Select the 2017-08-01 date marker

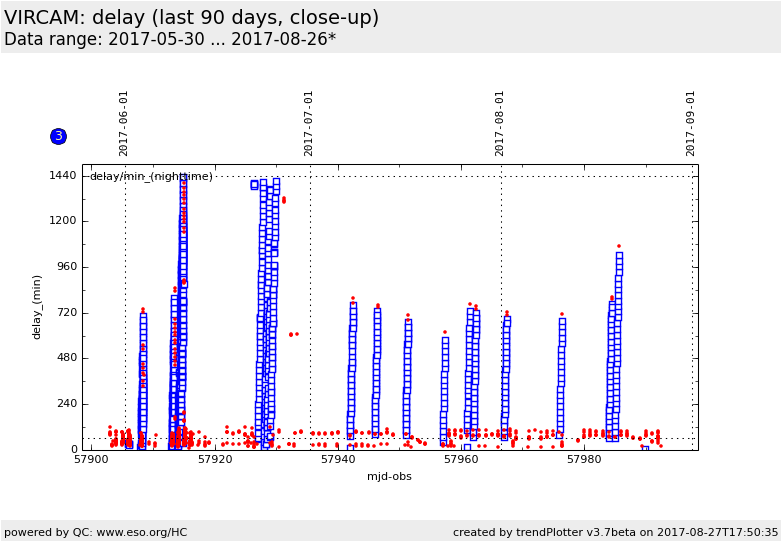pyautogui.click(x=500, y=123)
